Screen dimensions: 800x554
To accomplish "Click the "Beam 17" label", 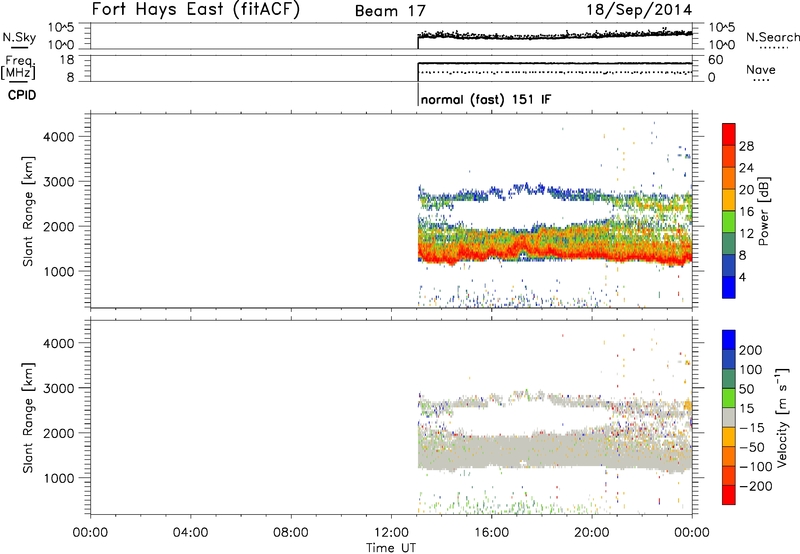I will tap(390, 11).
